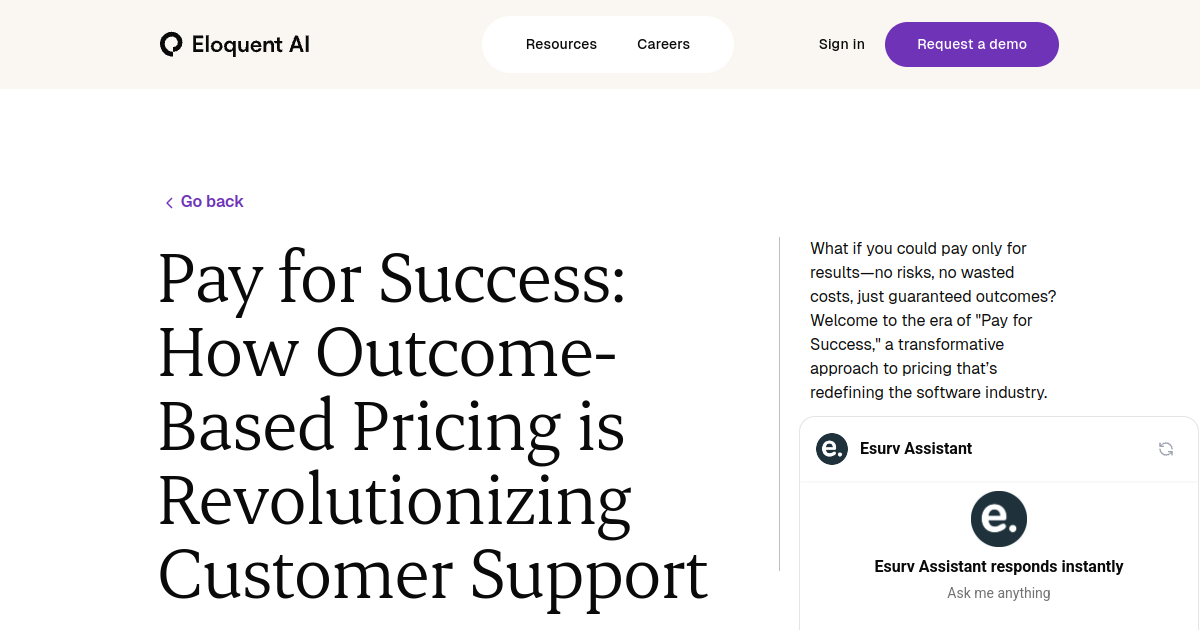Click the large Esurv avatar in chat
The height and width of the screenshot is (630, 1200).
coord(999,519)
